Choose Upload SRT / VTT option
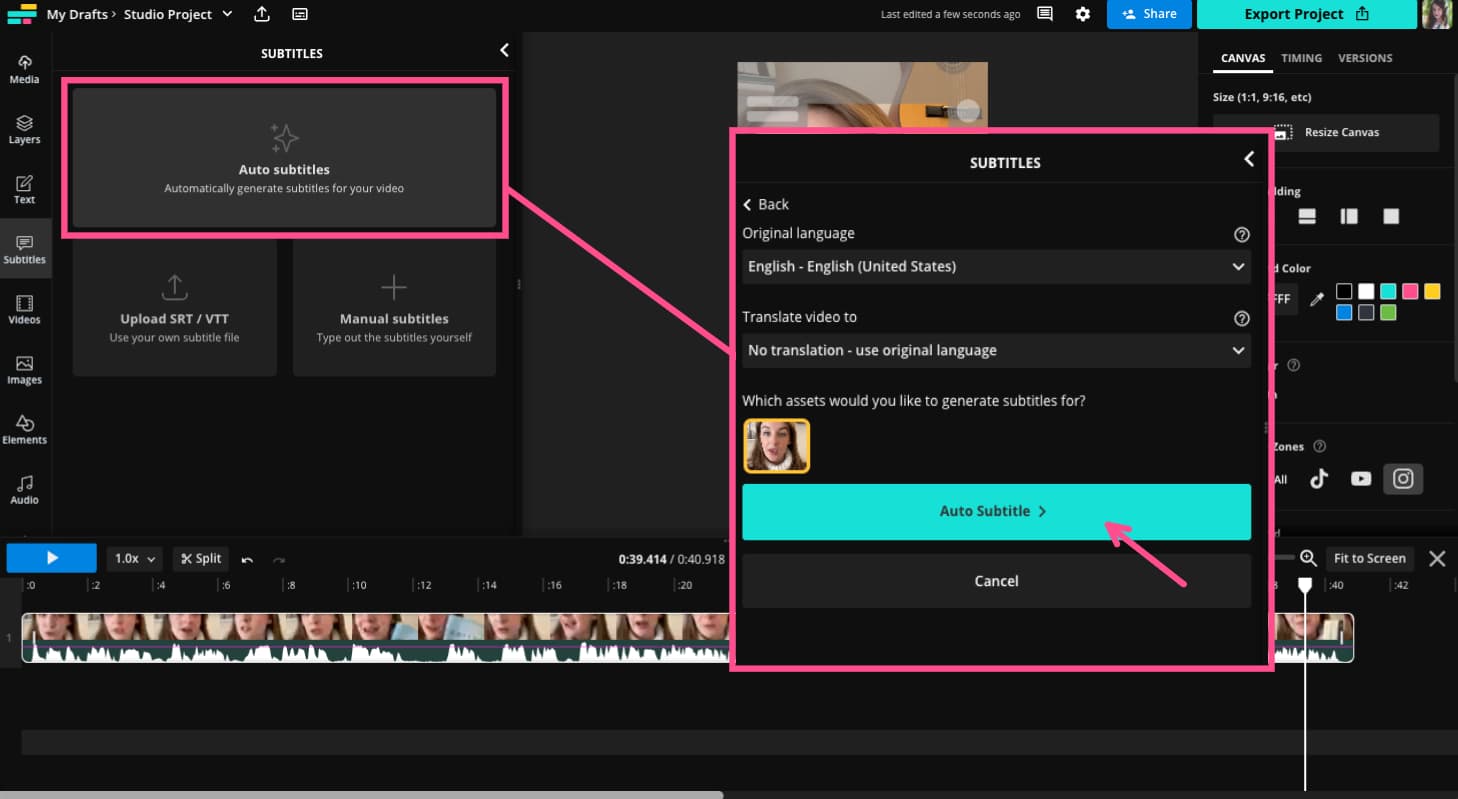This screenshot has height=799, width=1458. pyautogui.click(x=174, y=309)
